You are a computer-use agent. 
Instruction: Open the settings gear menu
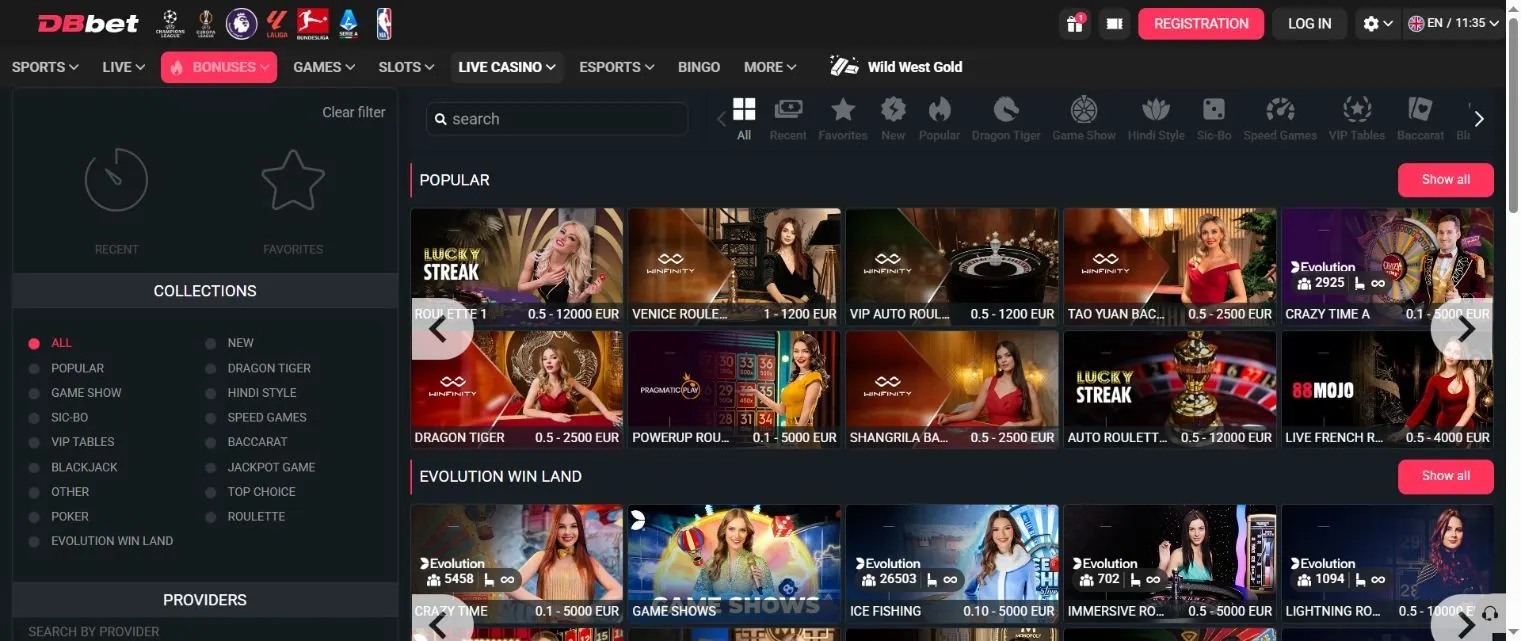tap(1378, 24)
